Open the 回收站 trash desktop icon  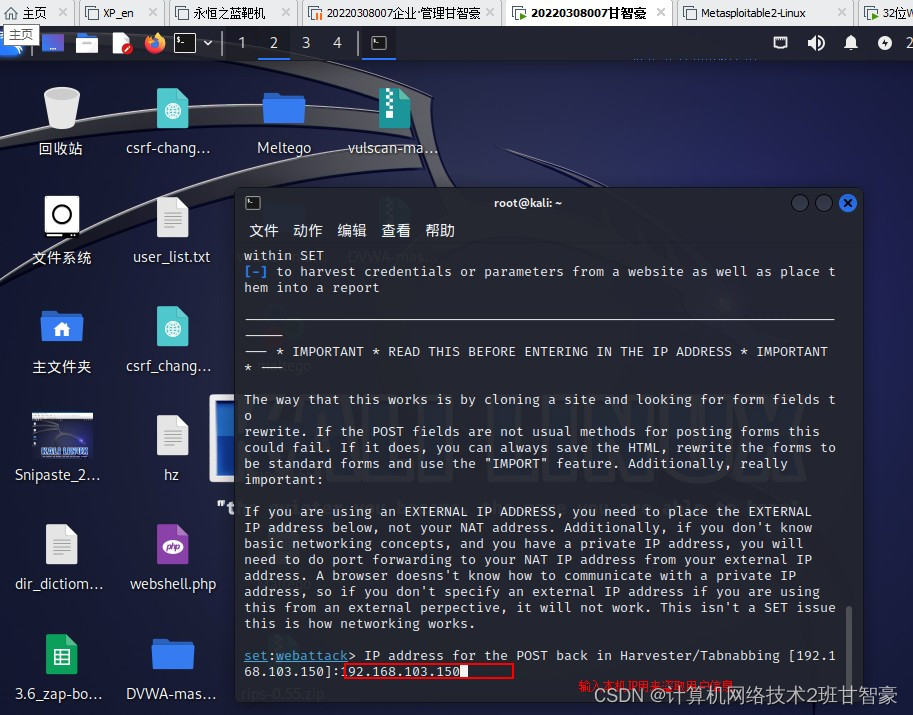pyautogui.click(x=61, y=108)
